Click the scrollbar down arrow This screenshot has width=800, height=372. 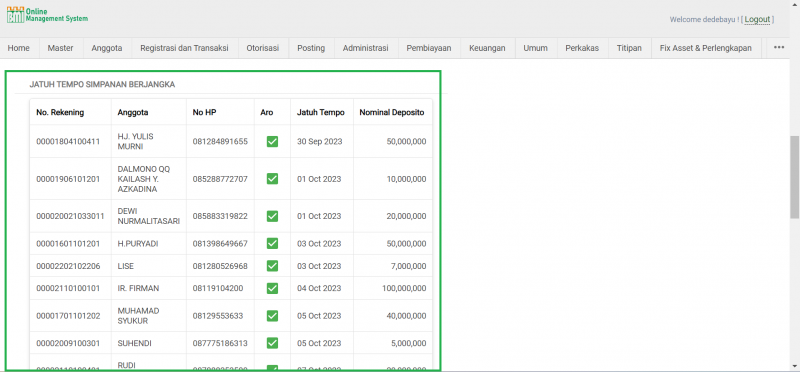(x=794, y=366)
